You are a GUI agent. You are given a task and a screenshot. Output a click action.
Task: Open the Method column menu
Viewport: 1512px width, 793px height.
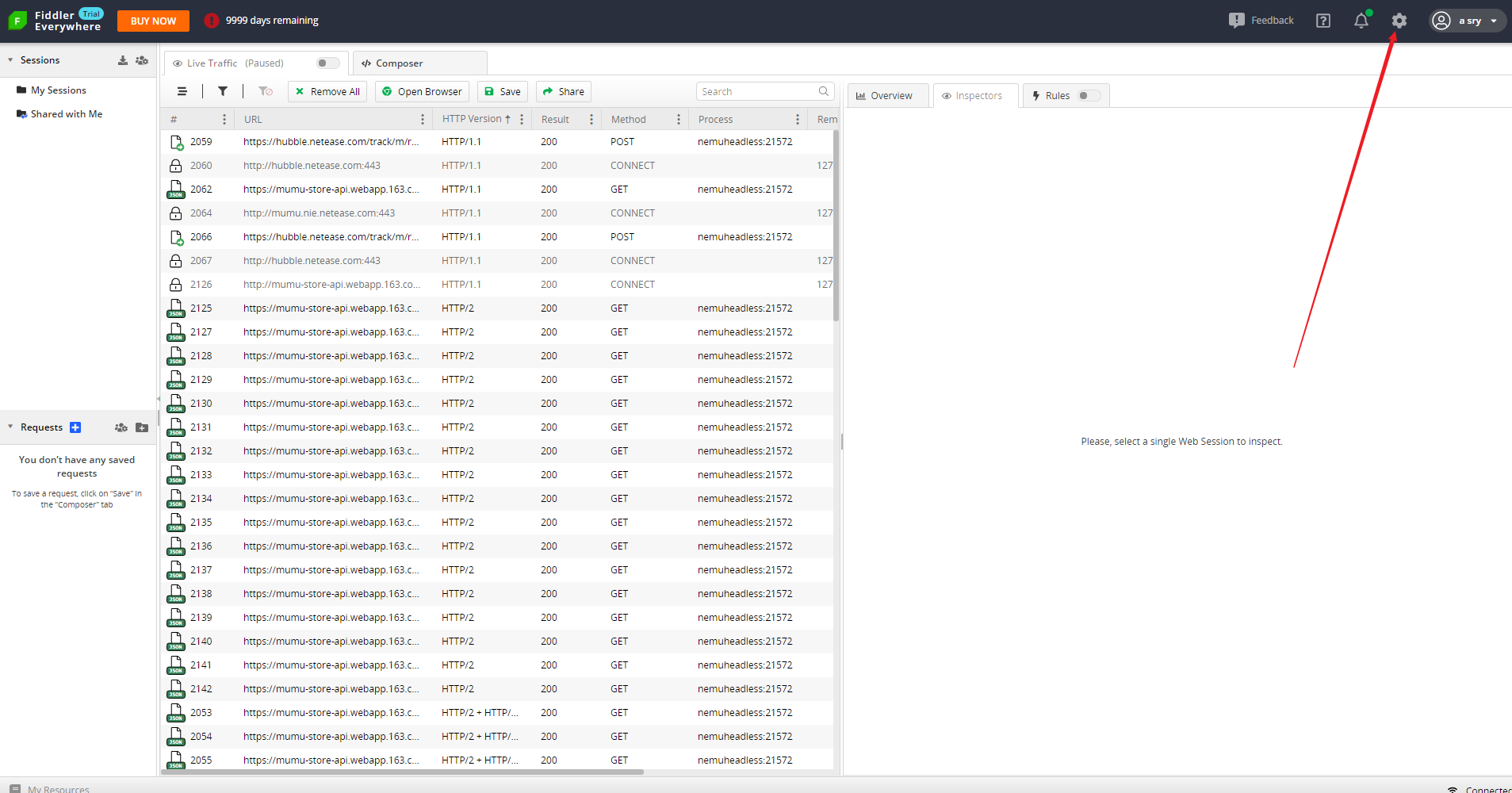pos(679,120)
